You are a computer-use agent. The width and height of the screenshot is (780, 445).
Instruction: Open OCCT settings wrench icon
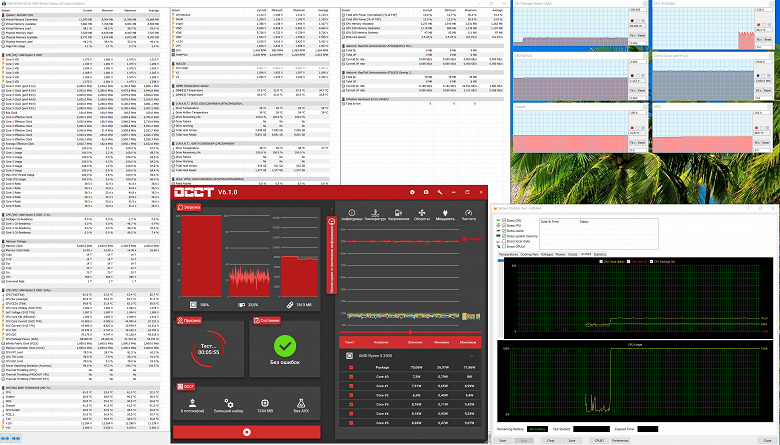440,190
